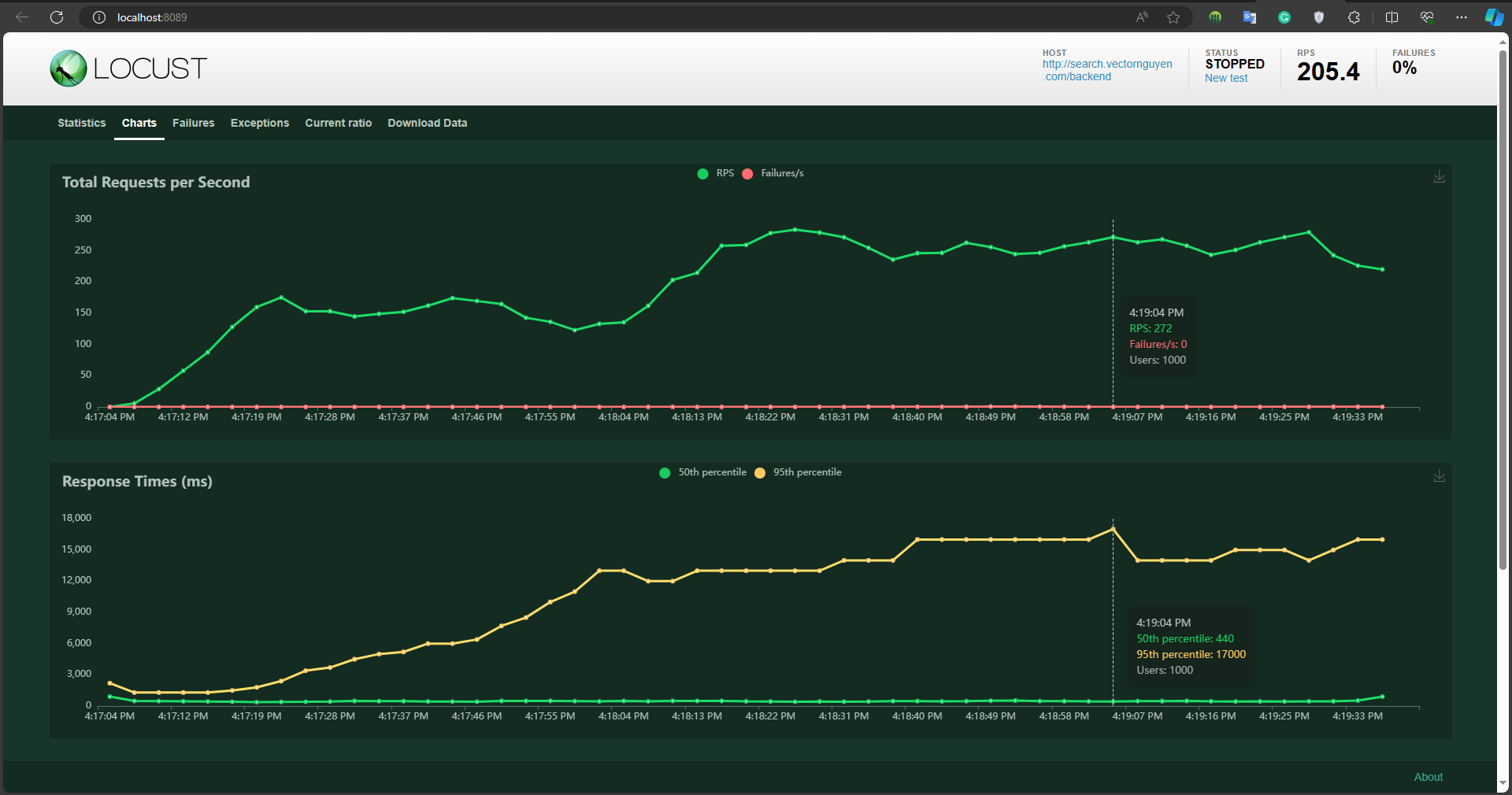Click the last RPS data point near 4:19:33 PM
Screen dimensions: 1512x795
[1382, 269]
